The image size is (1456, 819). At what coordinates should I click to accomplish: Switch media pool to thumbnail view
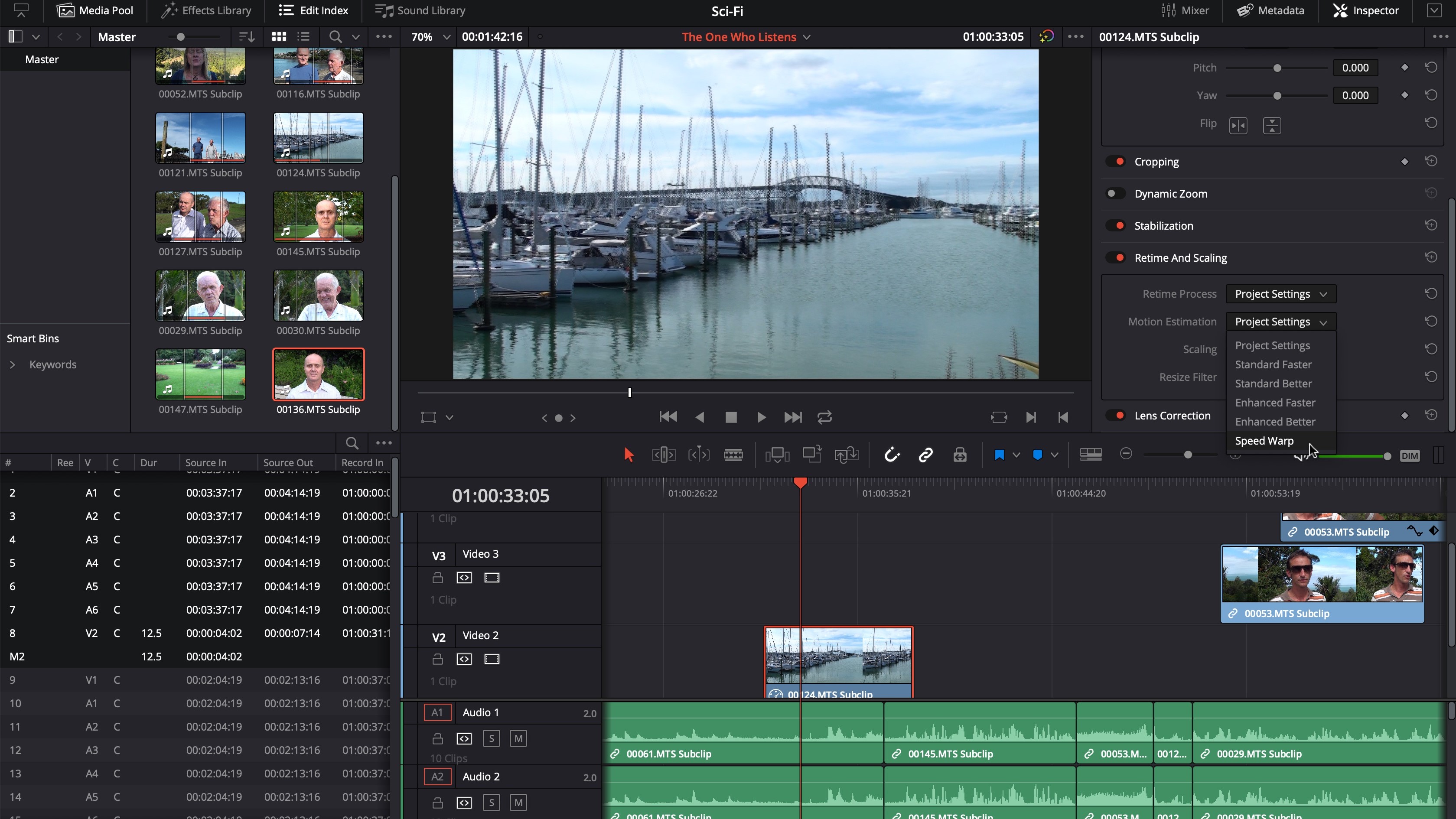click(x=279, y=37)
